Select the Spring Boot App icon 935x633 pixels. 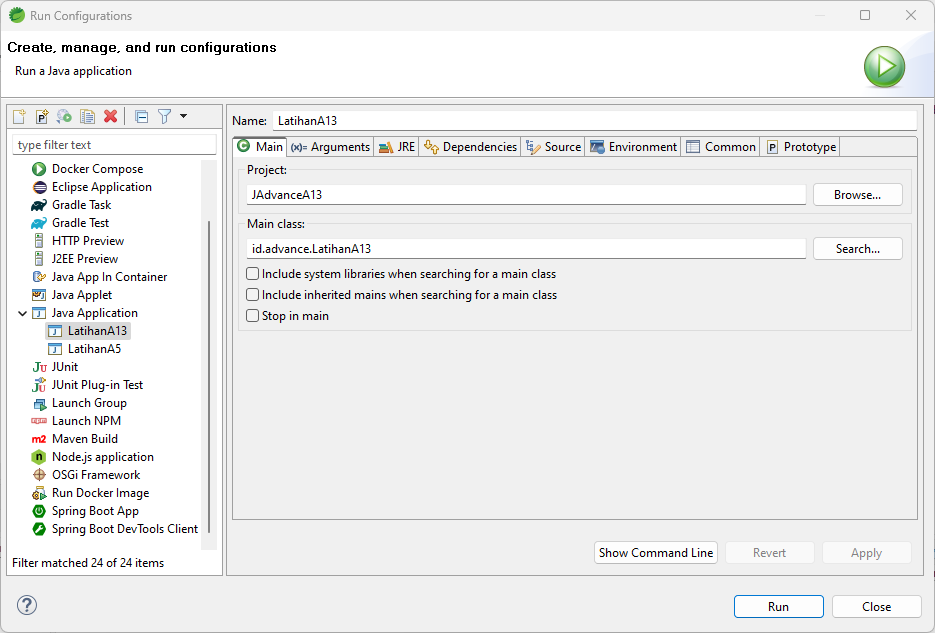[x=39, y=511]
